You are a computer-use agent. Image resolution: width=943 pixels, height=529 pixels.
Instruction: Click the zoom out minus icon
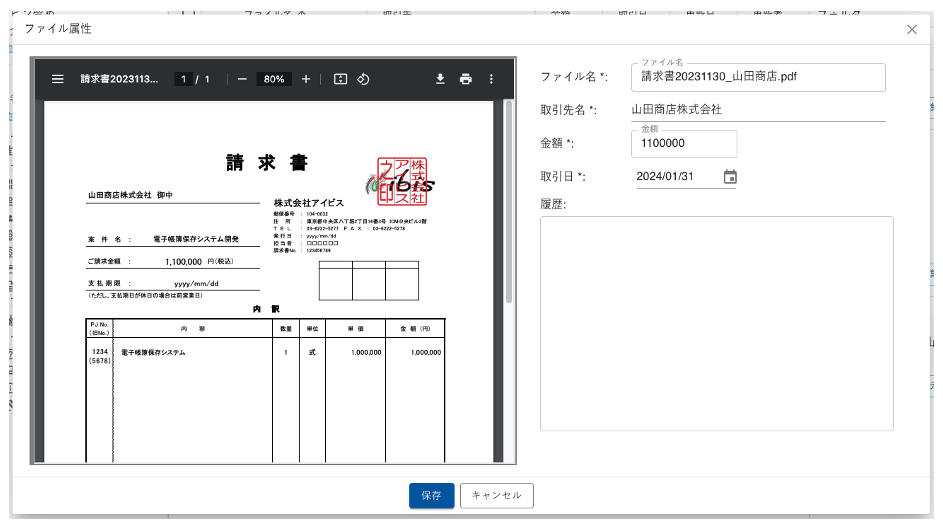pos(242,79)
